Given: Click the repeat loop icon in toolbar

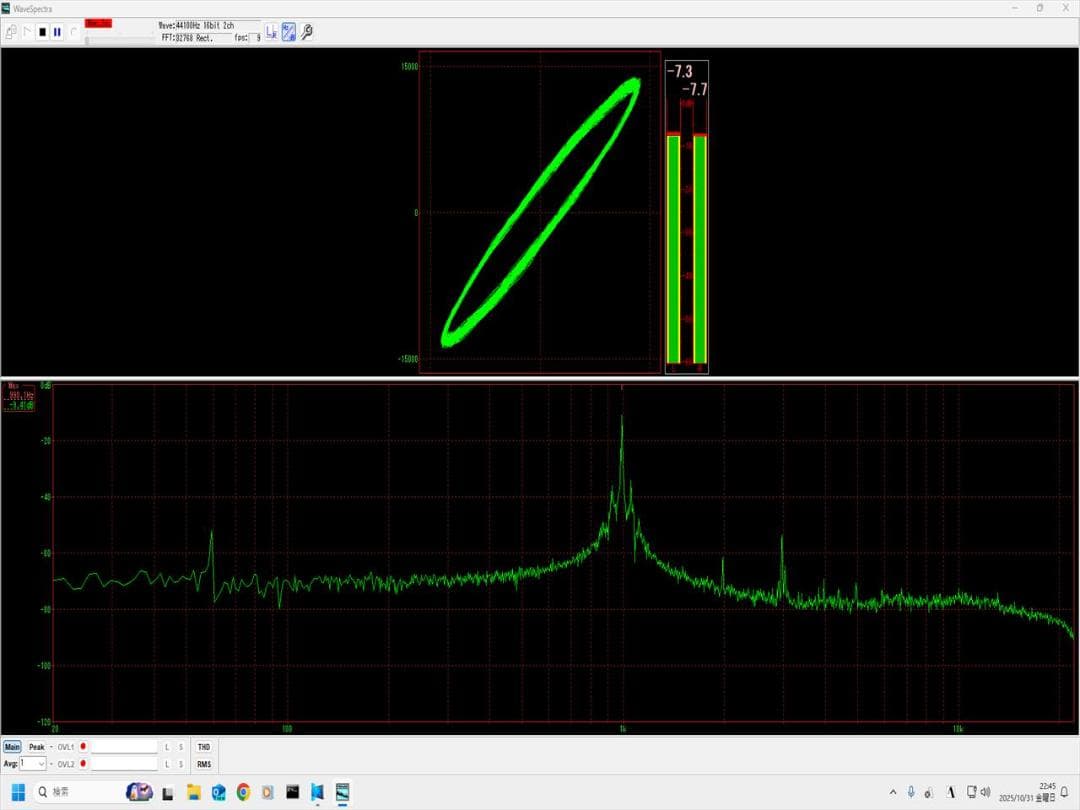Looking at the screenshot, I should point(73,32).
